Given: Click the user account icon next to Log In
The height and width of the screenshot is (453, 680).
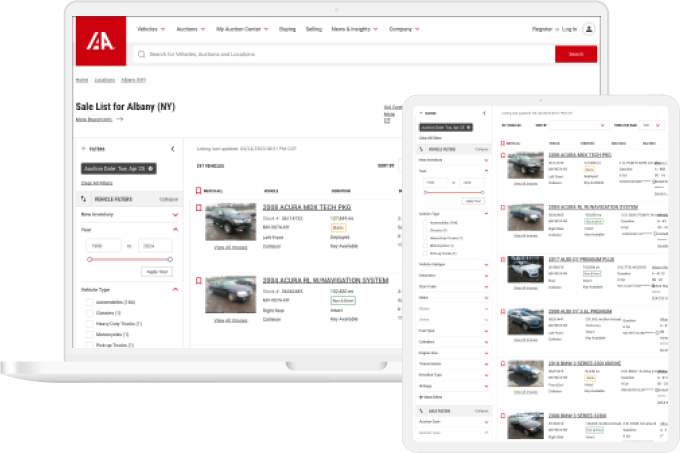Looking at the screenshot, I should pyautogui.click(x=588, y=29).
